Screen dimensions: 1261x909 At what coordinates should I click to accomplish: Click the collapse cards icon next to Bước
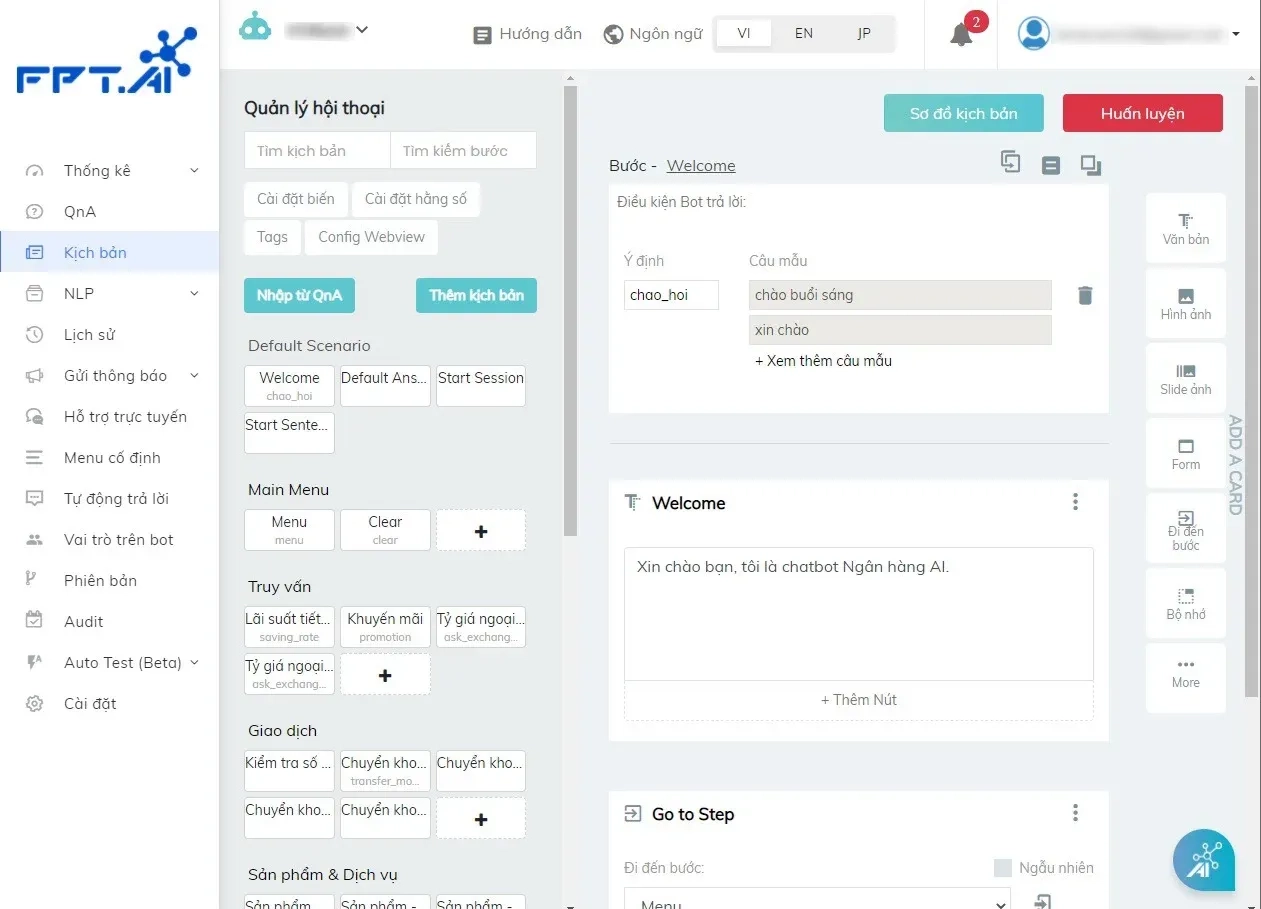pyautogui.click(x=1051, y=166)
